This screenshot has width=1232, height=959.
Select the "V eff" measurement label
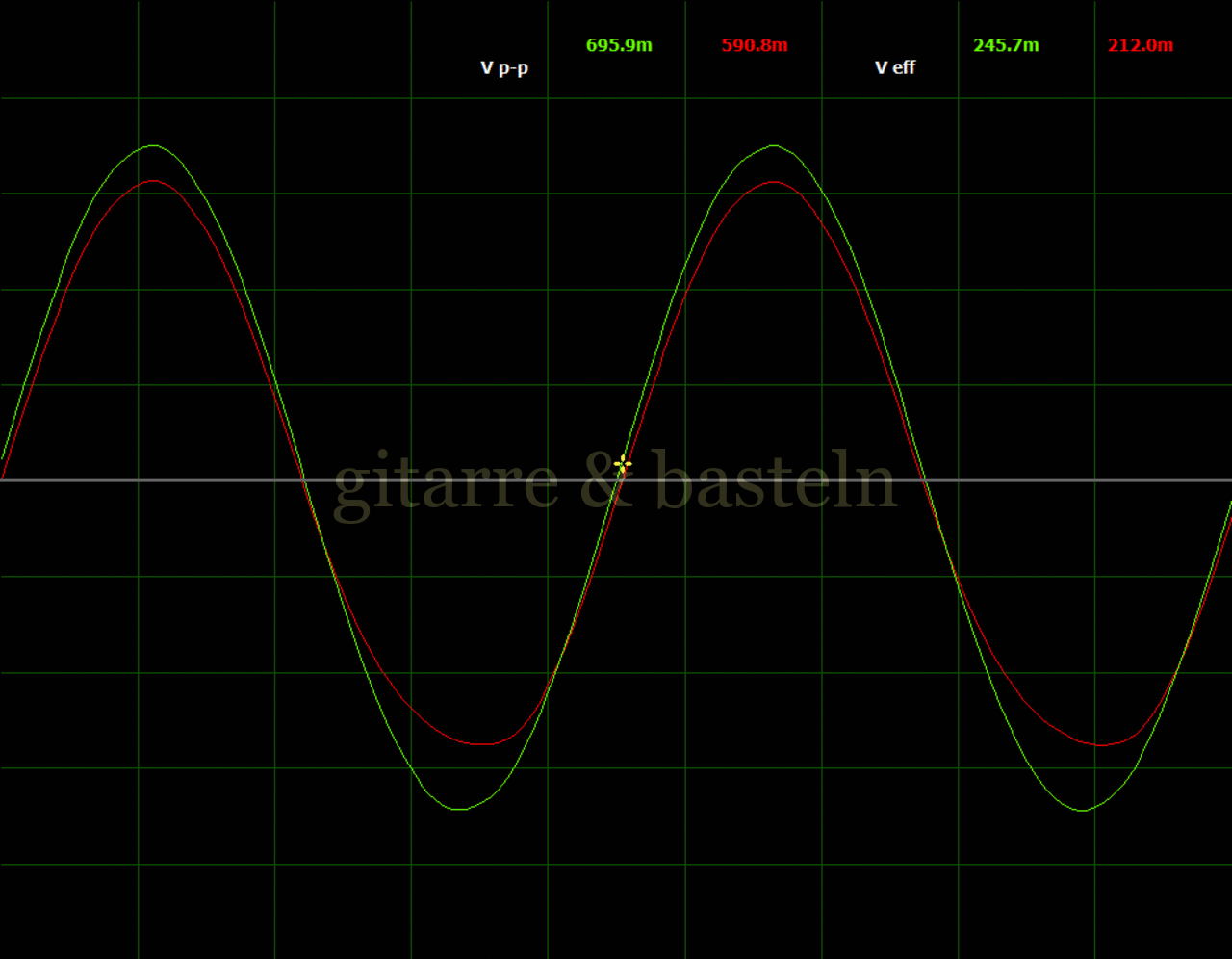pyautogui.click(x=895, y=67)
